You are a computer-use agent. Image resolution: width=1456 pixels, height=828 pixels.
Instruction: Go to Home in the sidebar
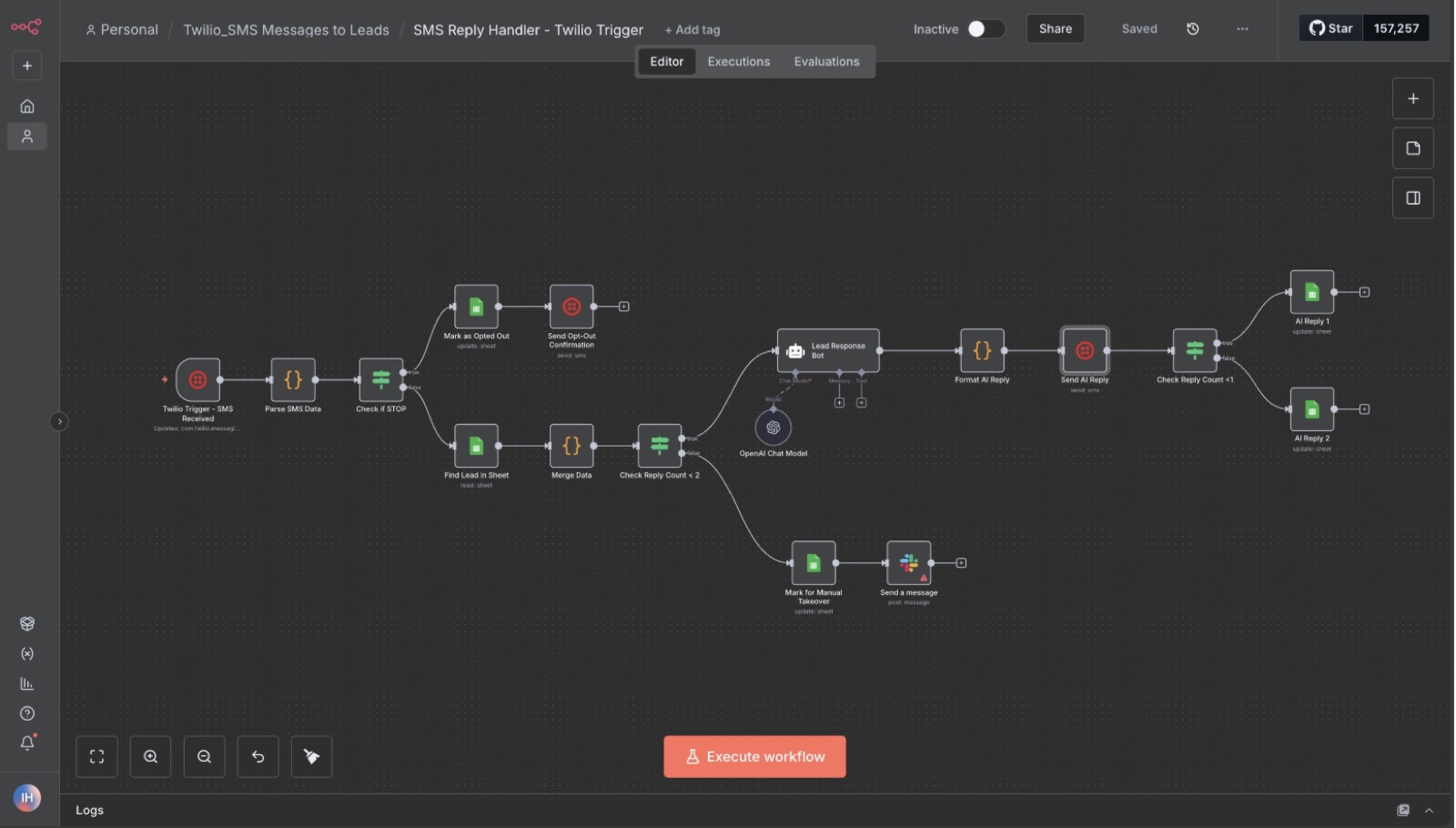click(27, 106)
